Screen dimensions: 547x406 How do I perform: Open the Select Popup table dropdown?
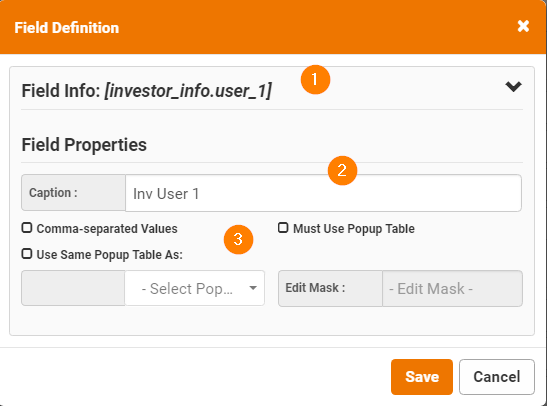point(195,288)
